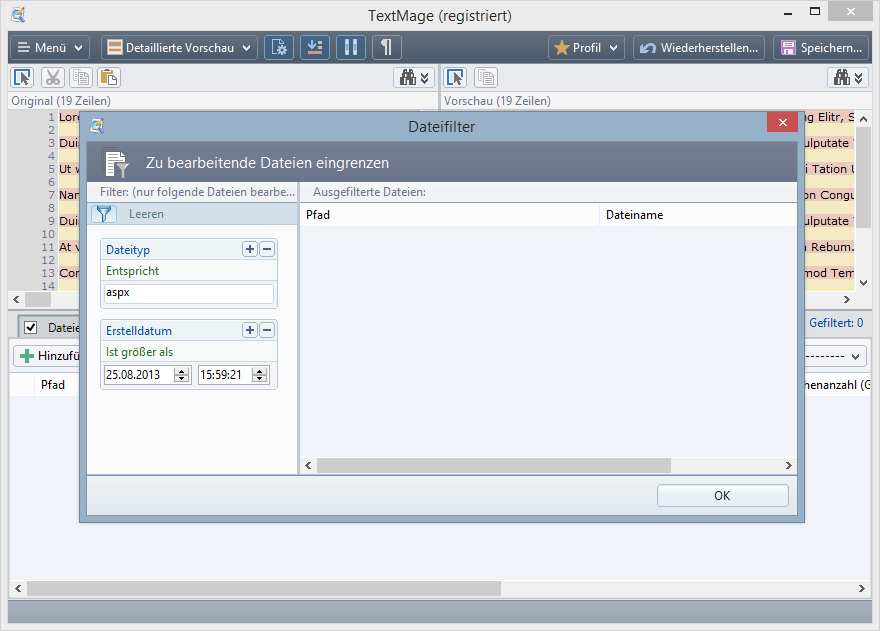The image size is (880, 631).
Task: Click the TextMage app icon in title bar
Action: [18, 15]
